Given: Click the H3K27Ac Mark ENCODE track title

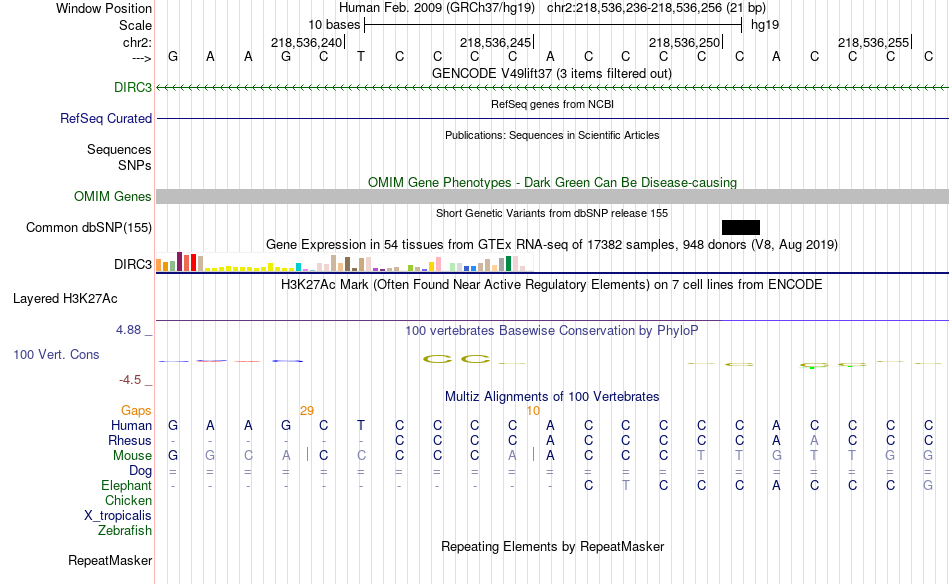Looking at the screenshot, I should pos(552,285).
